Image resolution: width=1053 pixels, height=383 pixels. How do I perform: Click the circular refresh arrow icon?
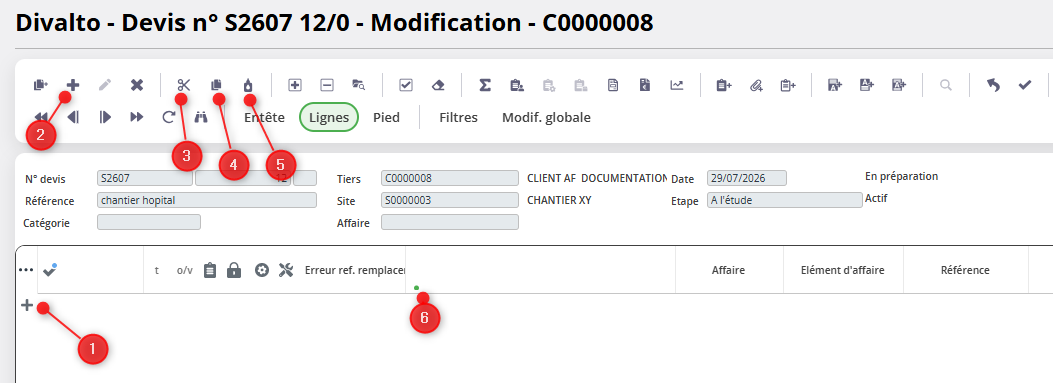click(x=169, y=117)
